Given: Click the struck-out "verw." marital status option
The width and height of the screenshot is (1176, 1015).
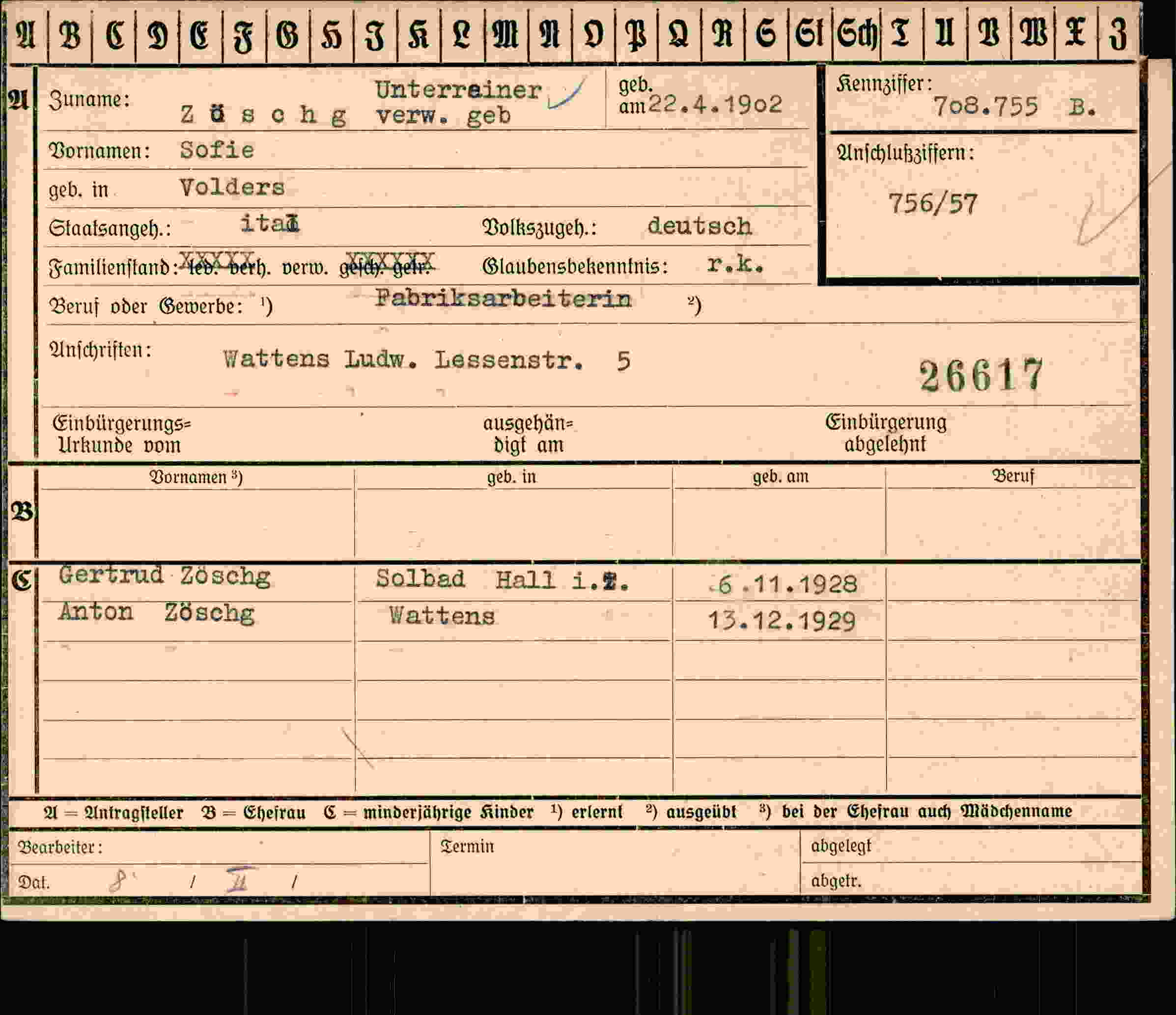Looking at the screenshot, I should tap(305, 267).
